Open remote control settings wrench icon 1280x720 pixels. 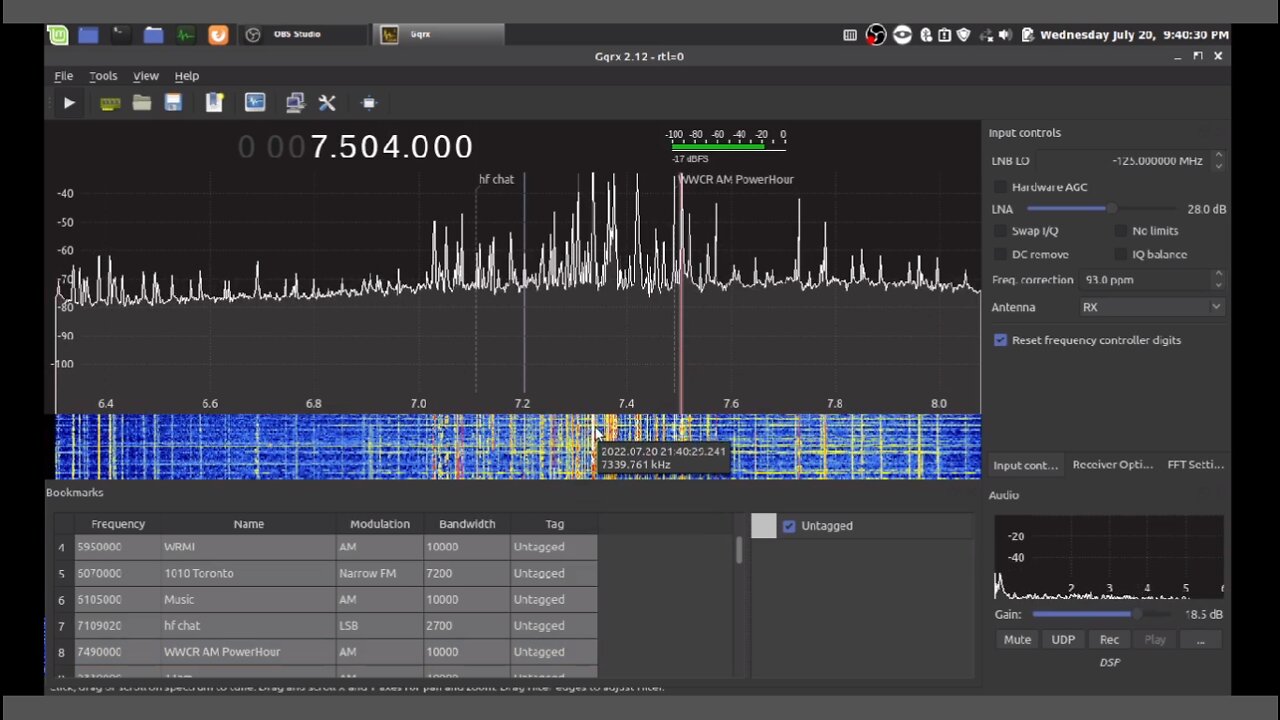[x=327, y=102]
